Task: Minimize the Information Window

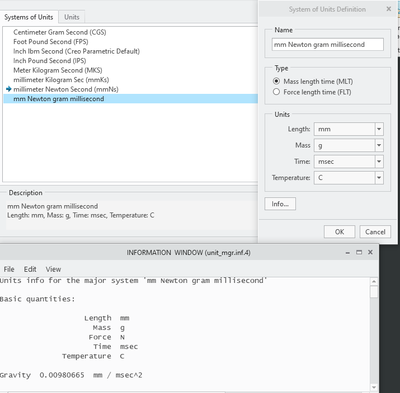Action: 348,253
